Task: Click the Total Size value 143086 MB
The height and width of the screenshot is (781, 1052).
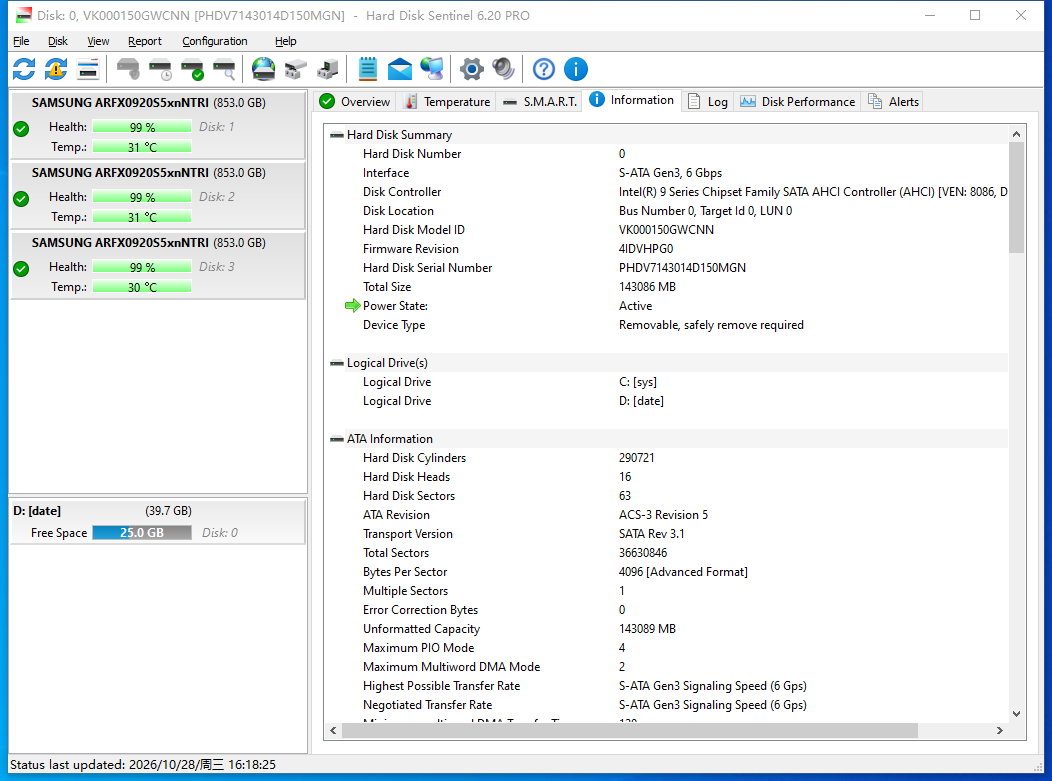Action: coord(647,287)
